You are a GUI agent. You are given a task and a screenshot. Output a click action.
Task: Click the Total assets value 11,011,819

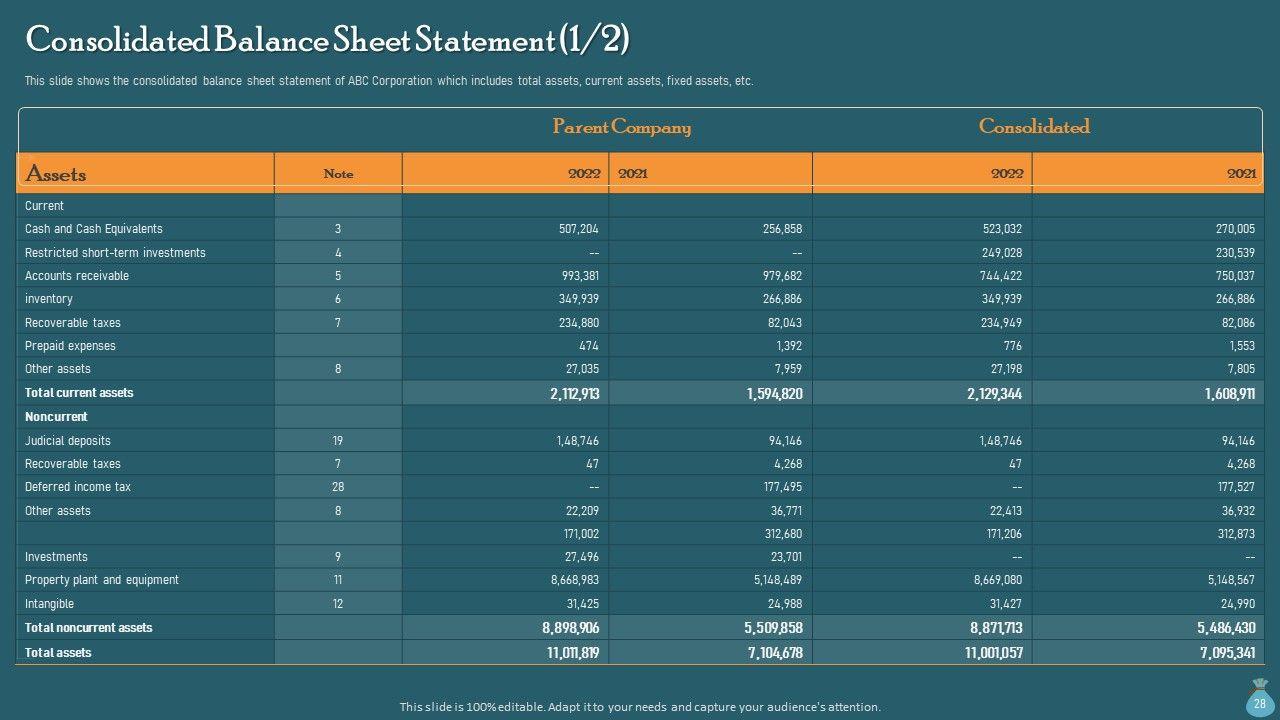(x=573, y=653)
